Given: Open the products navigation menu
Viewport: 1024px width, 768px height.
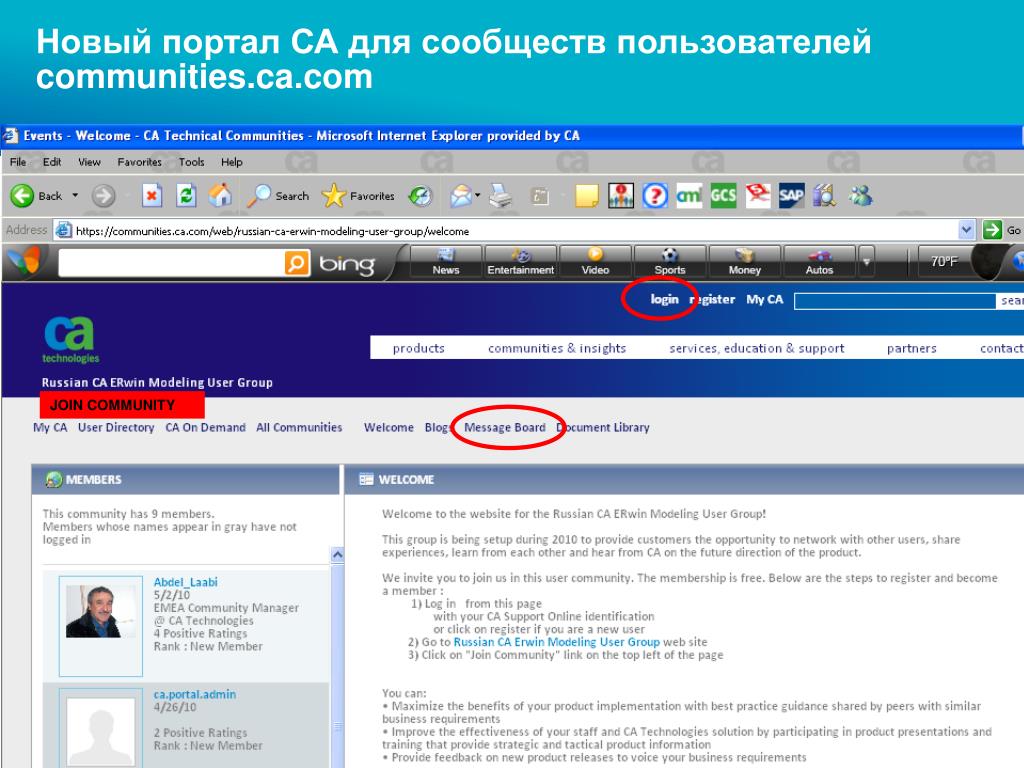Looking at the screenshot, I should (x=418, y=348).
